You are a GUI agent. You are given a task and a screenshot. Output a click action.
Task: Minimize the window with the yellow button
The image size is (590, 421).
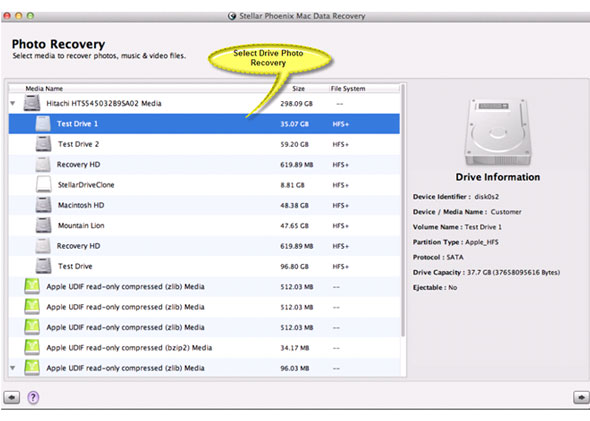[18, 16]
